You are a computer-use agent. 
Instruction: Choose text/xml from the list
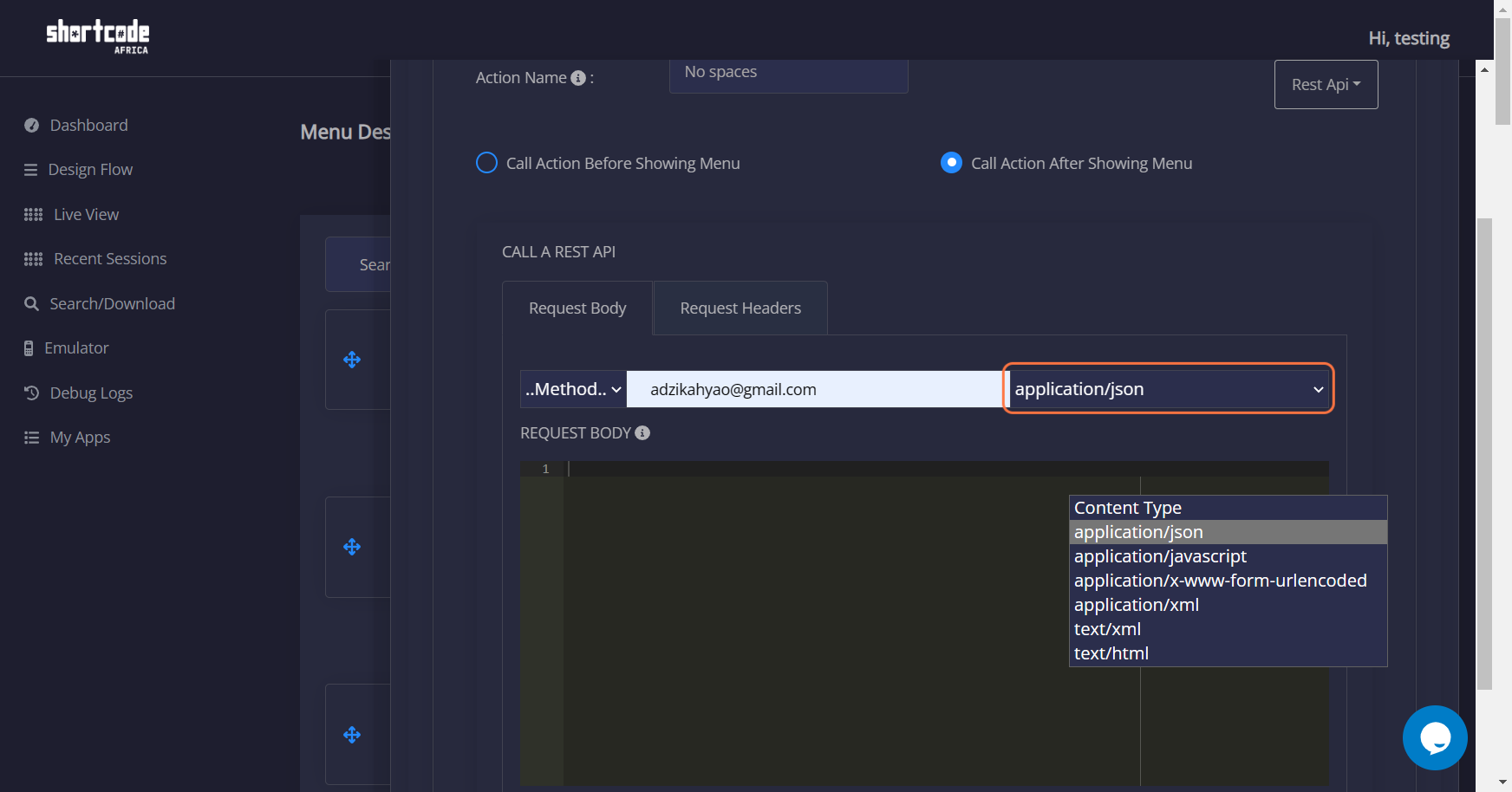(x=1228, y=629)
